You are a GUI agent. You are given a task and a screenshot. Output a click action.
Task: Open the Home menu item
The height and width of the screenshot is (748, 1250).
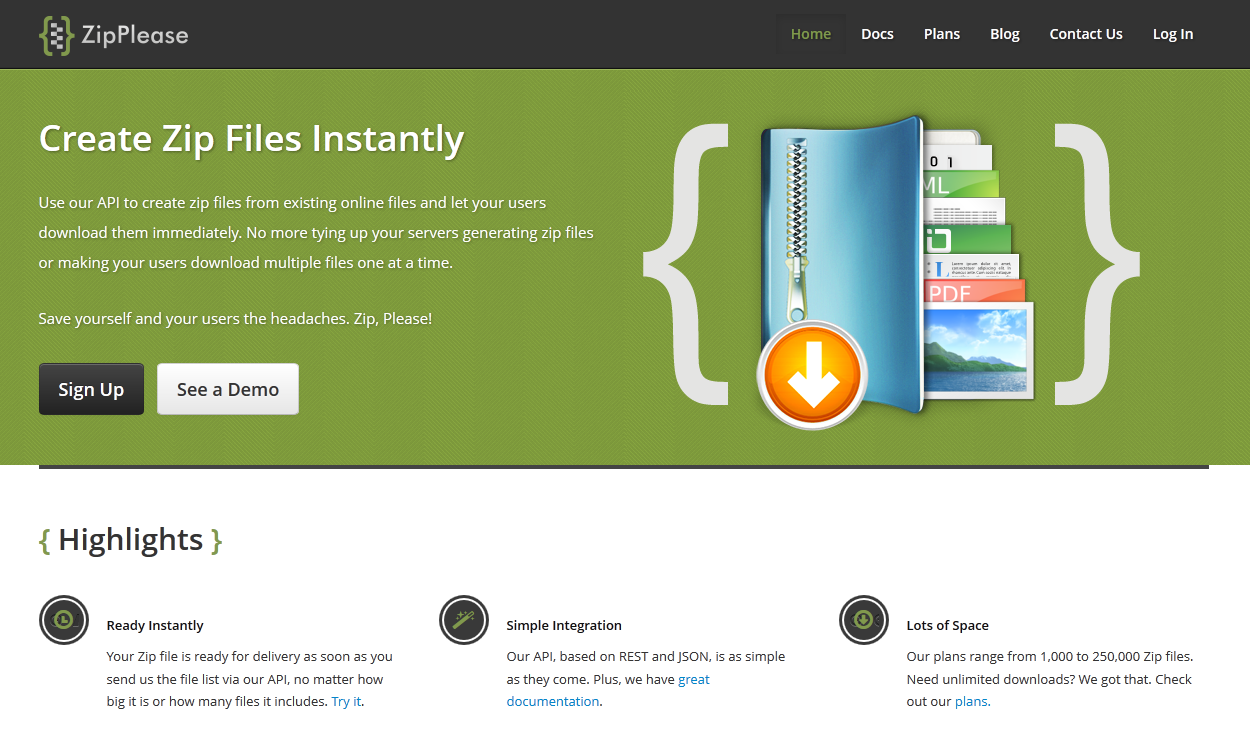click(811, 34)
